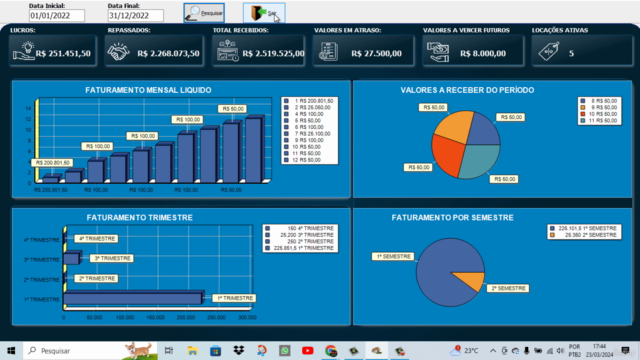This screenshot has height=360, width=640.
Task: Click the Faturamento por Semestre chart title
Action: coord(452,218)
